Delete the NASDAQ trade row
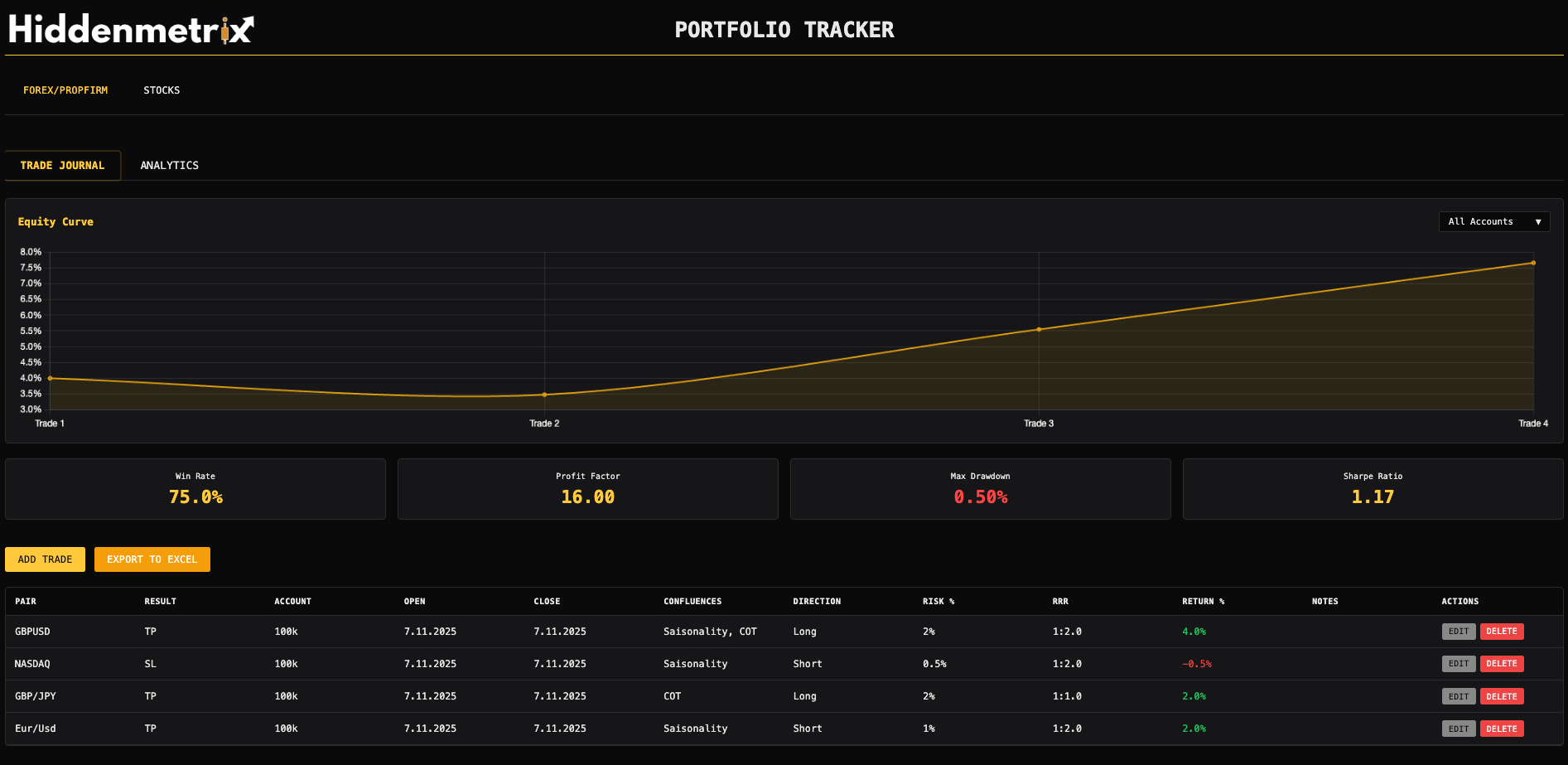The width and height of the screenshot is (1568, 765). (1502, 663)
